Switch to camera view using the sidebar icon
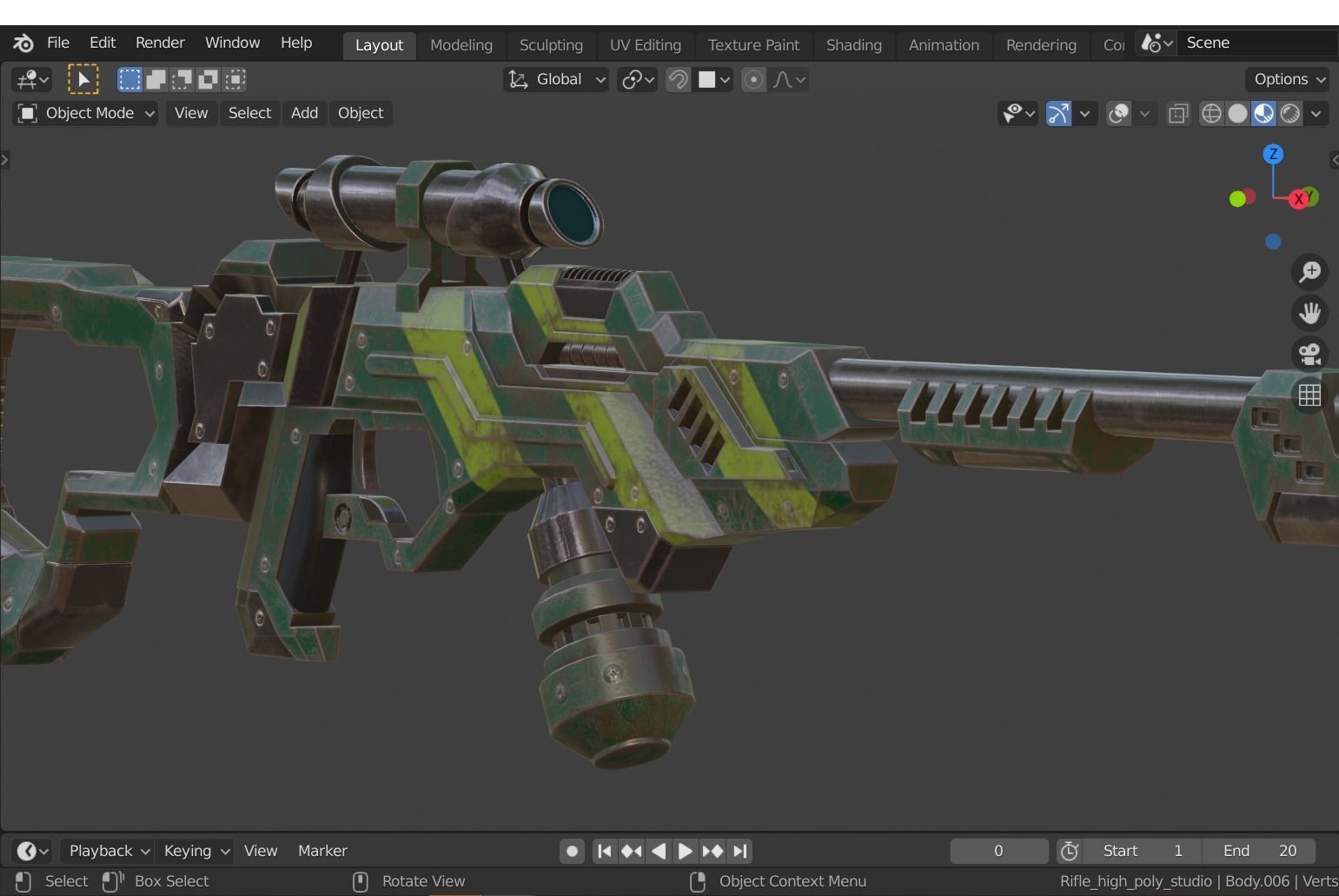This screenshot has height=896, width=1339. coord(1310,354)
